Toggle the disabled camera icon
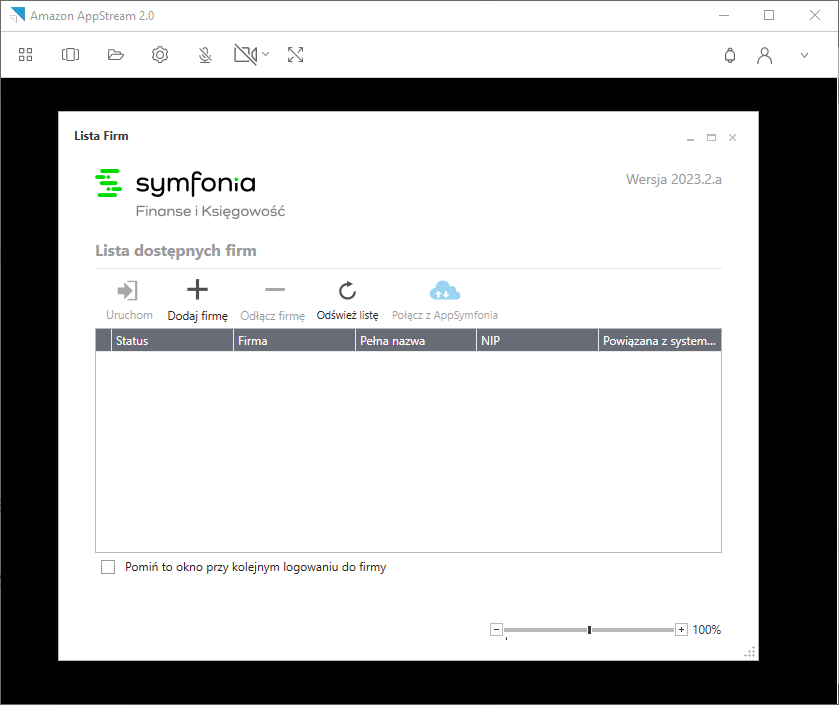The height and width of the screenshot is (705, 839). 246,55
